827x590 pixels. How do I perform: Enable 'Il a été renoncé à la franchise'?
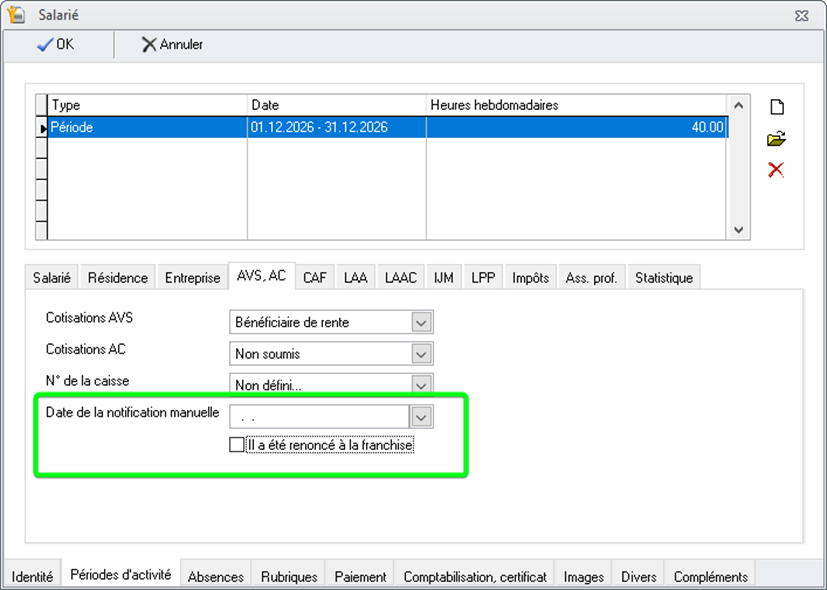tap(237, 445)
